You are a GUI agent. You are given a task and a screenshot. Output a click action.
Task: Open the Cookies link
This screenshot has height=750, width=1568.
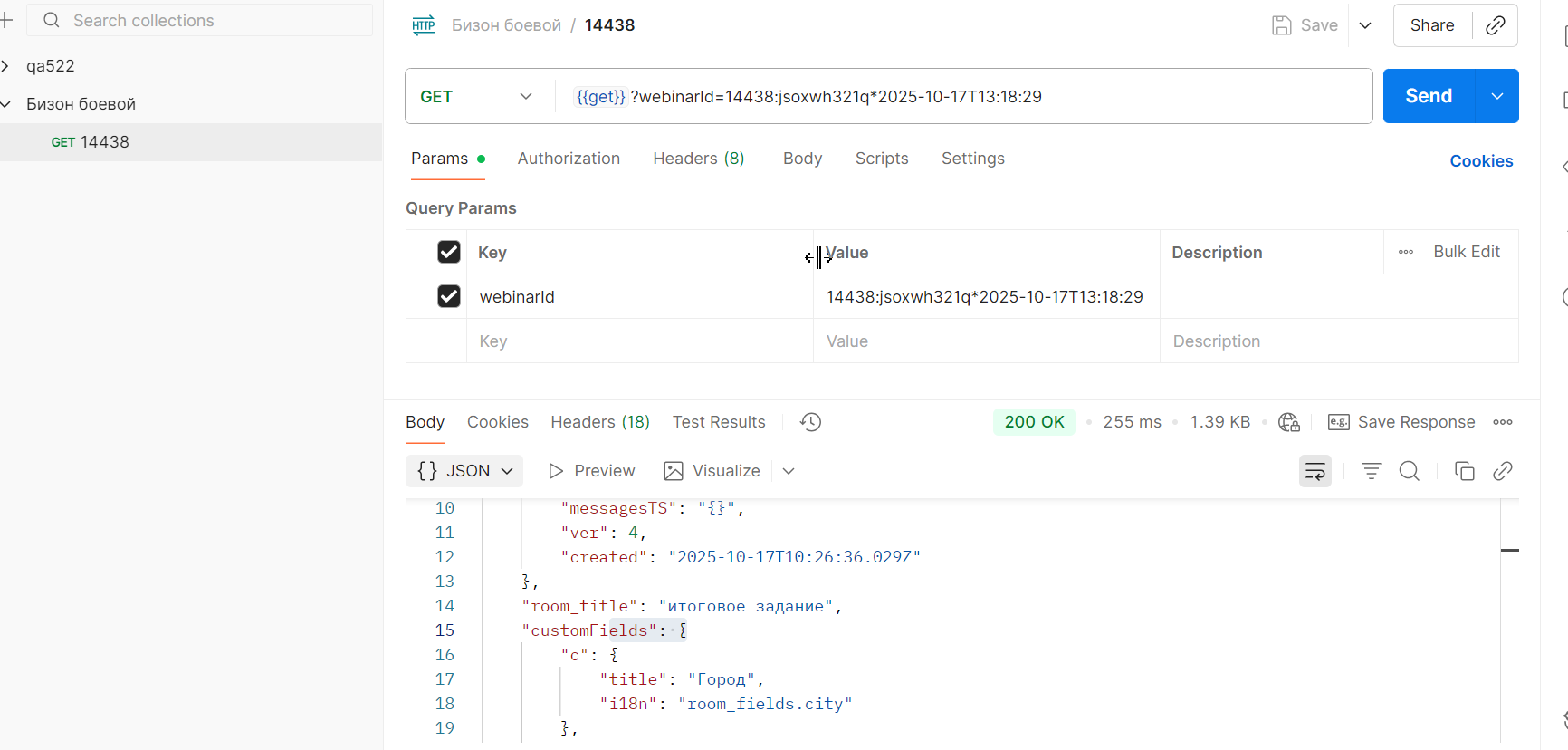pyautogui.click(x=1481, y=161)
